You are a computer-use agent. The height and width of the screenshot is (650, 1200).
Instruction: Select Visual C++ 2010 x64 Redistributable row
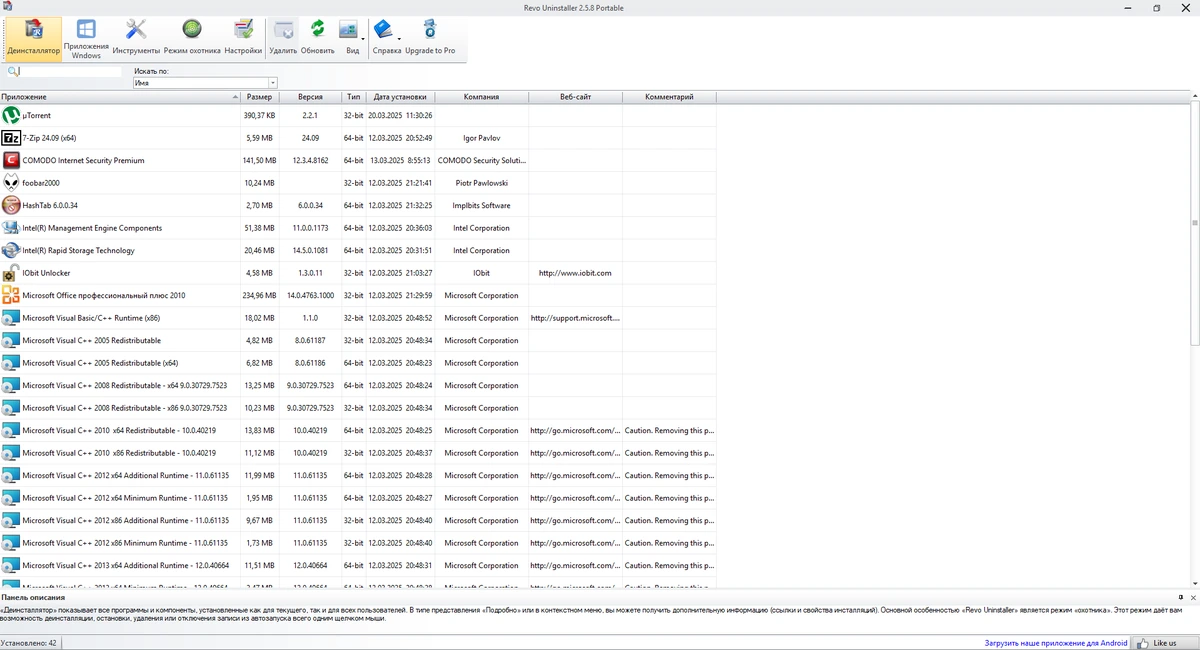358,431
